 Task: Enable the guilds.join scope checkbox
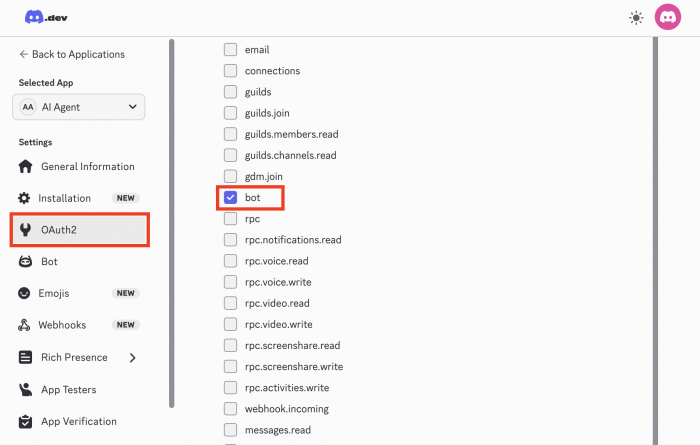pyautogui.click(x=230, y=113)
